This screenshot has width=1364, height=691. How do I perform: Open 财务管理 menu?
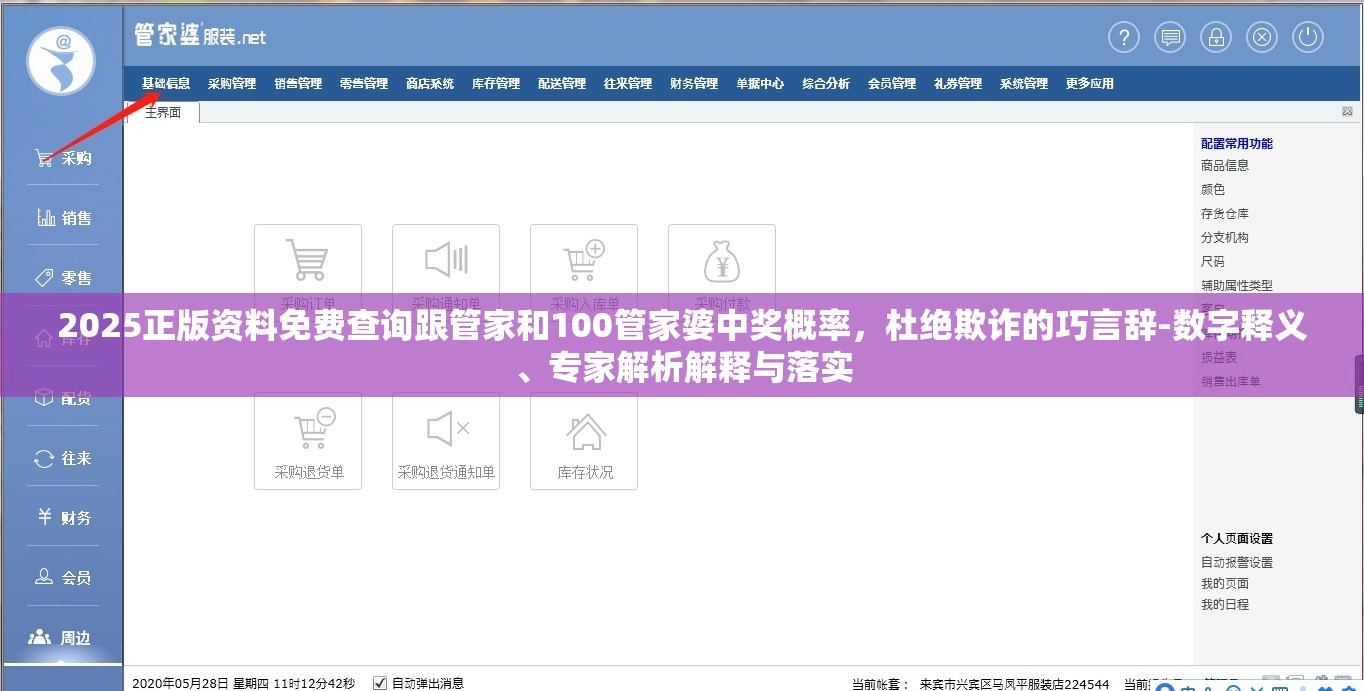tap(694, 84)
